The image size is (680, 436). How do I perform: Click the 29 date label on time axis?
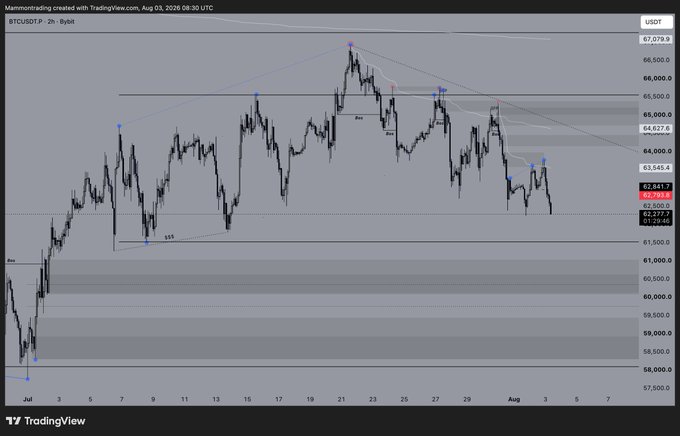pos(467,400)
